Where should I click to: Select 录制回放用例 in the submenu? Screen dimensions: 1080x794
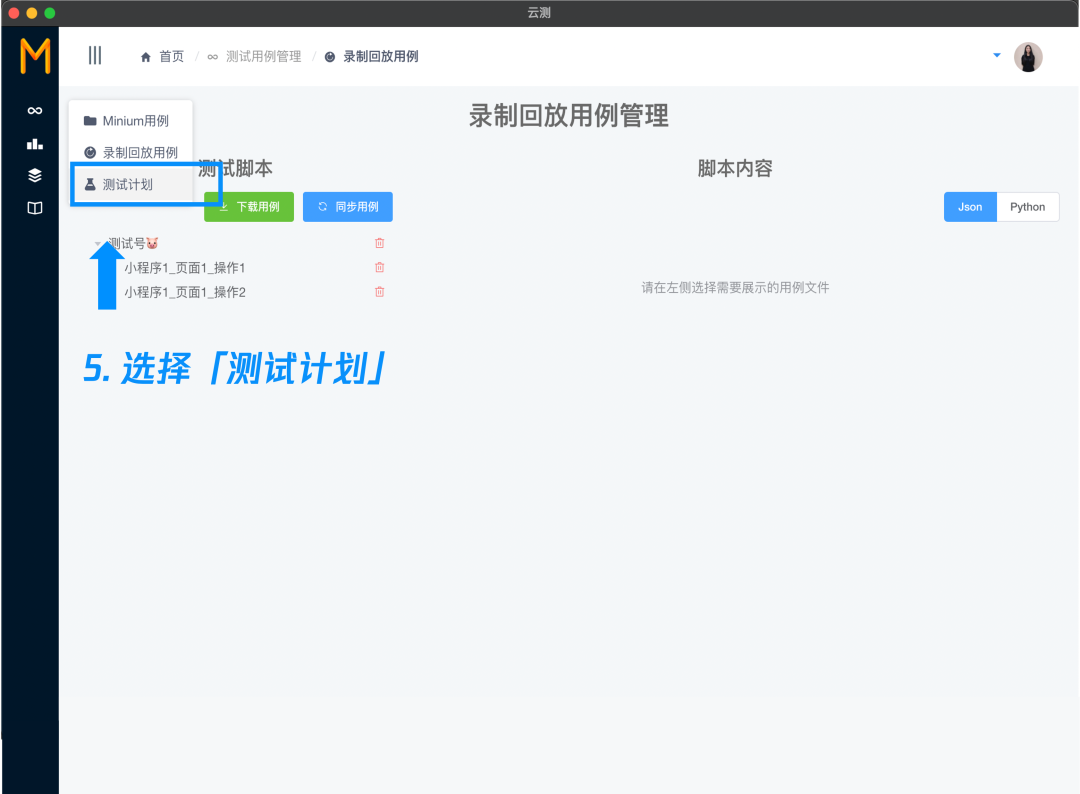tap(131, 153)
